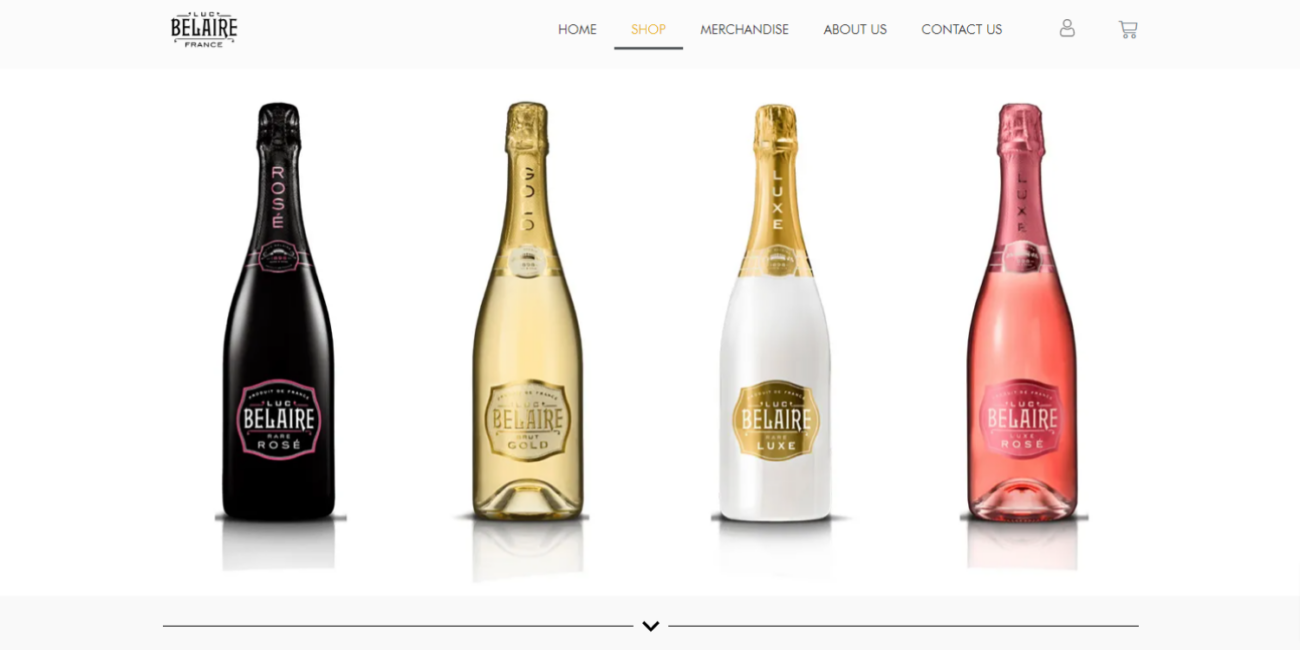Go to the HOME menu item
Viewport: 1300px width, 650px height.
577,29
